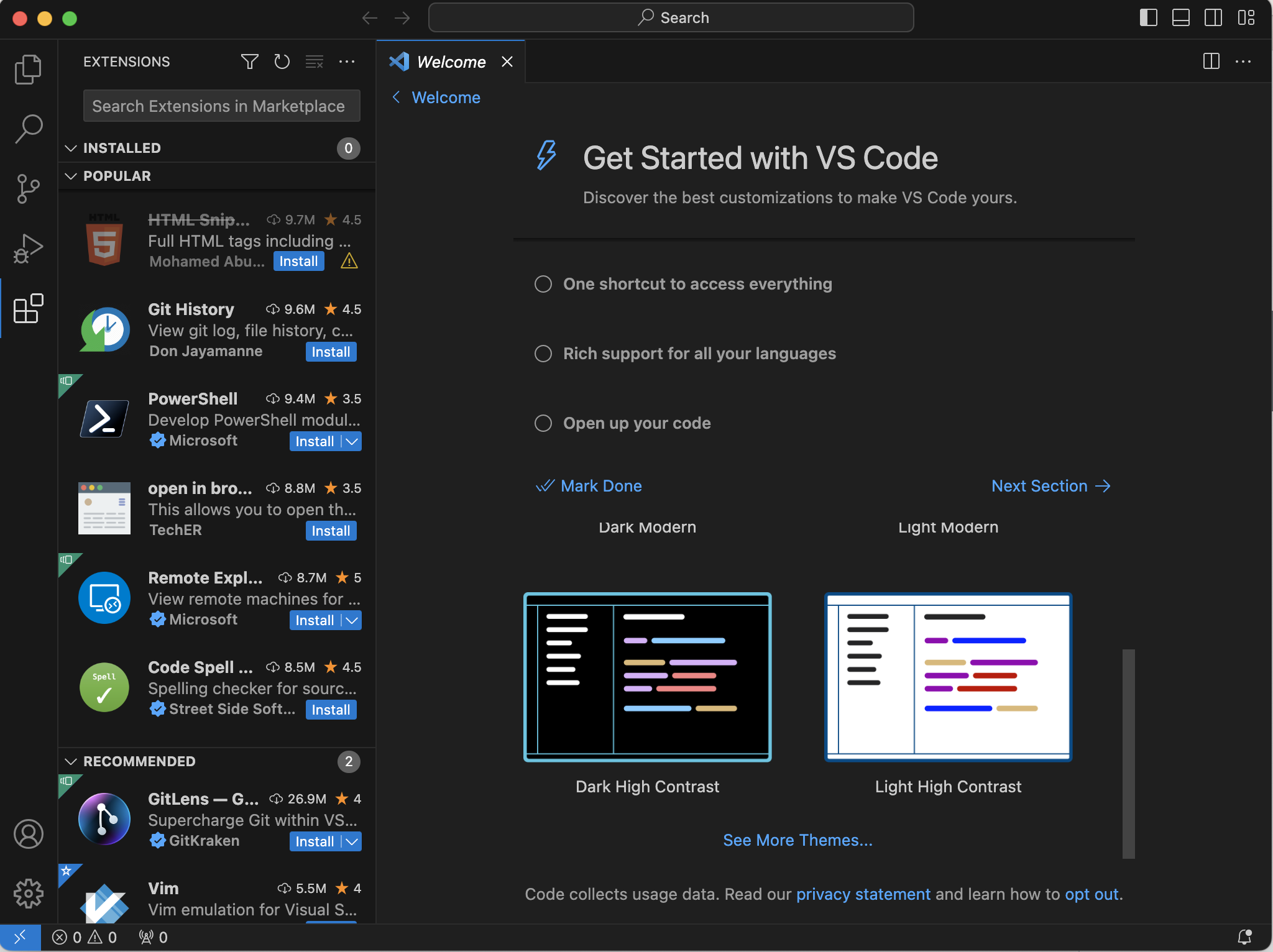1273x952 pixels.
Task: Open PowerShell install dropdown arrow
Action: click(352, 441)
